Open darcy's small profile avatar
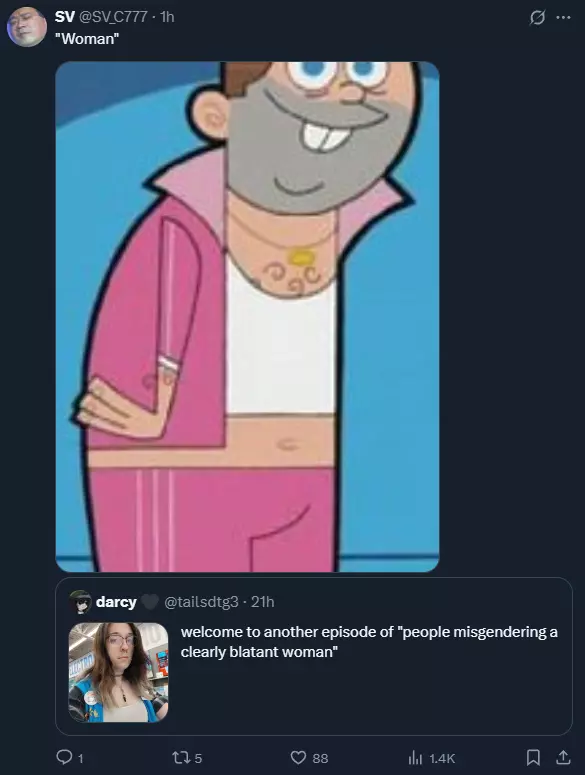Image resolution: width=585 pixels, height=775 pixels. [x=81, y=602]
